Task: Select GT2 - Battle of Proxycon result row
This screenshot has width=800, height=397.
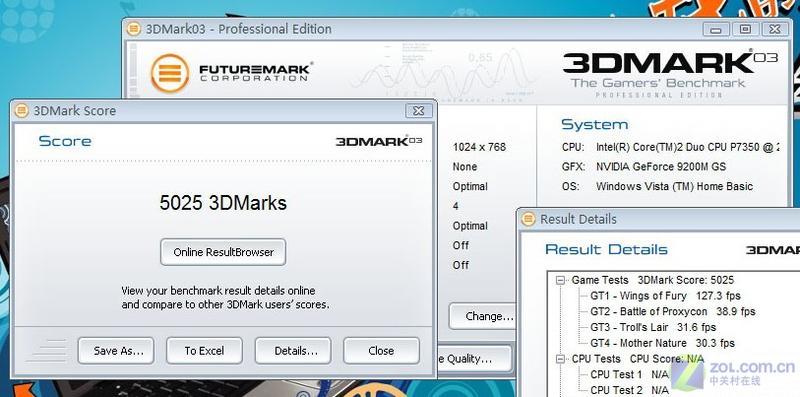Action: tap(672, 311)
